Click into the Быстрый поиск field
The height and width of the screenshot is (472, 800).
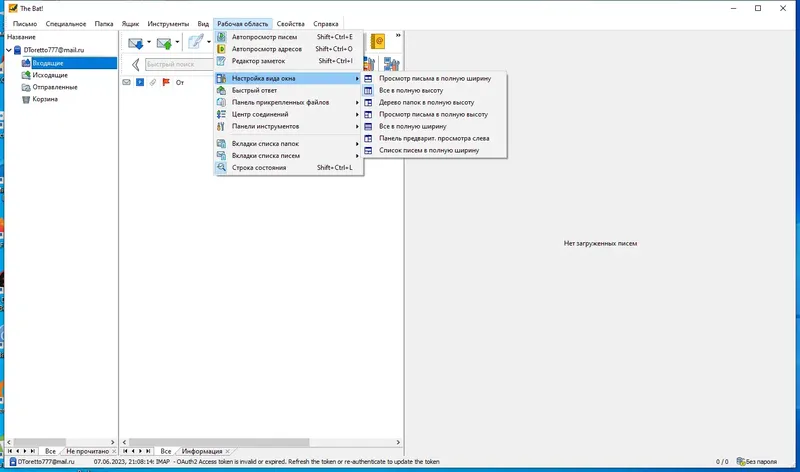[179, 64]
